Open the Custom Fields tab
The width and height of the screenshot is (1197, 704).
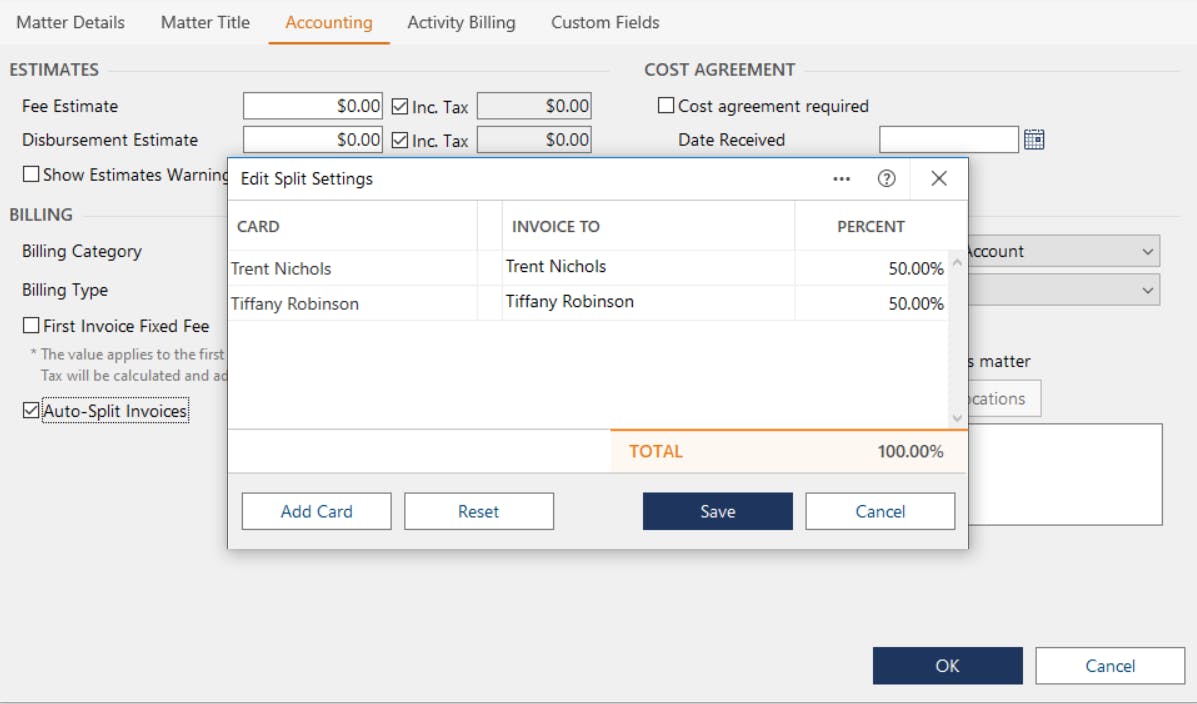coord(605,22)
